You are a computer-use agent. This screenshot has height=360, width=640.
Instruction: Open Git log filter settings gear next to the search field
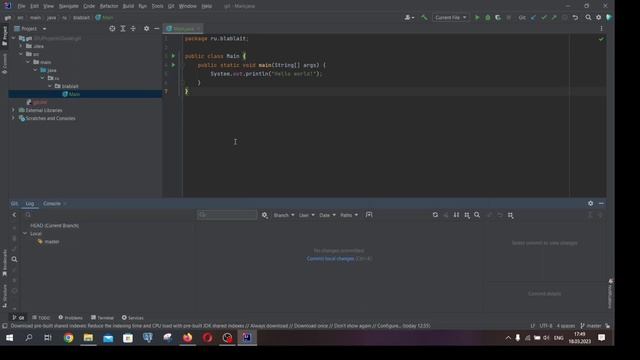[x=265, y=215]
